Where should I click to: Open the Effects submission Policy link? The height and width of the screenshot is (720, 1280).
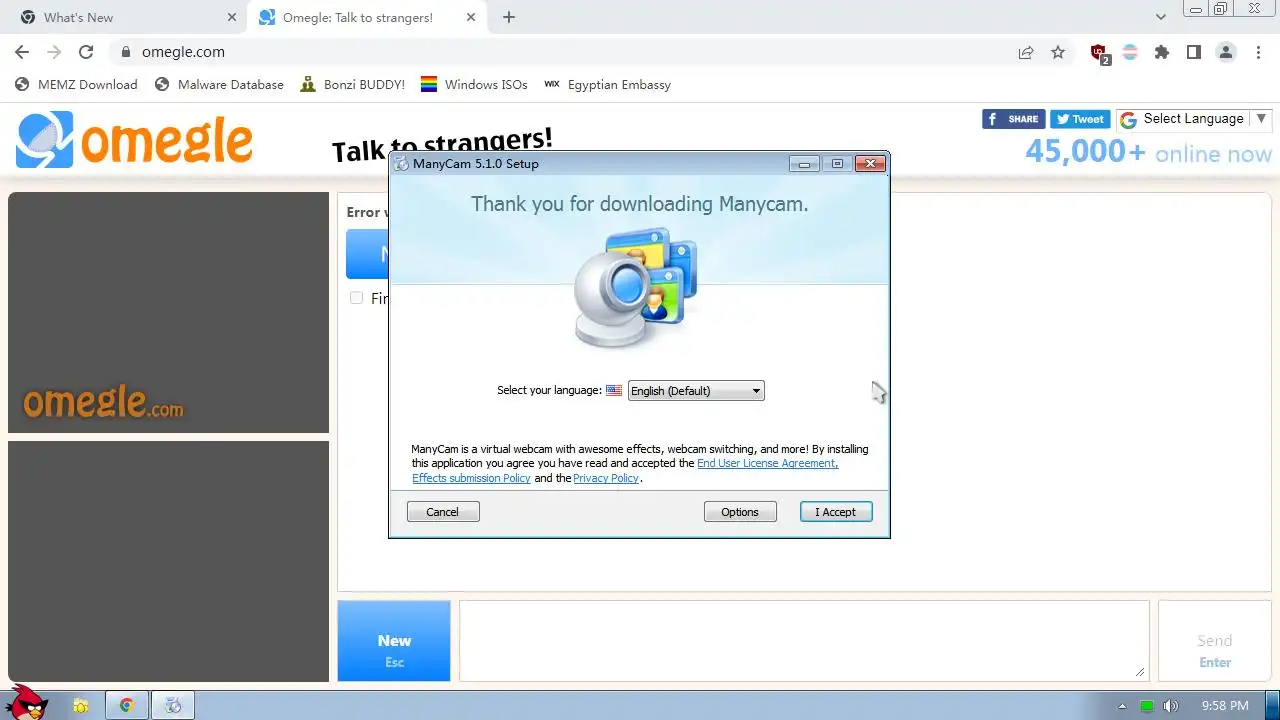471,478
